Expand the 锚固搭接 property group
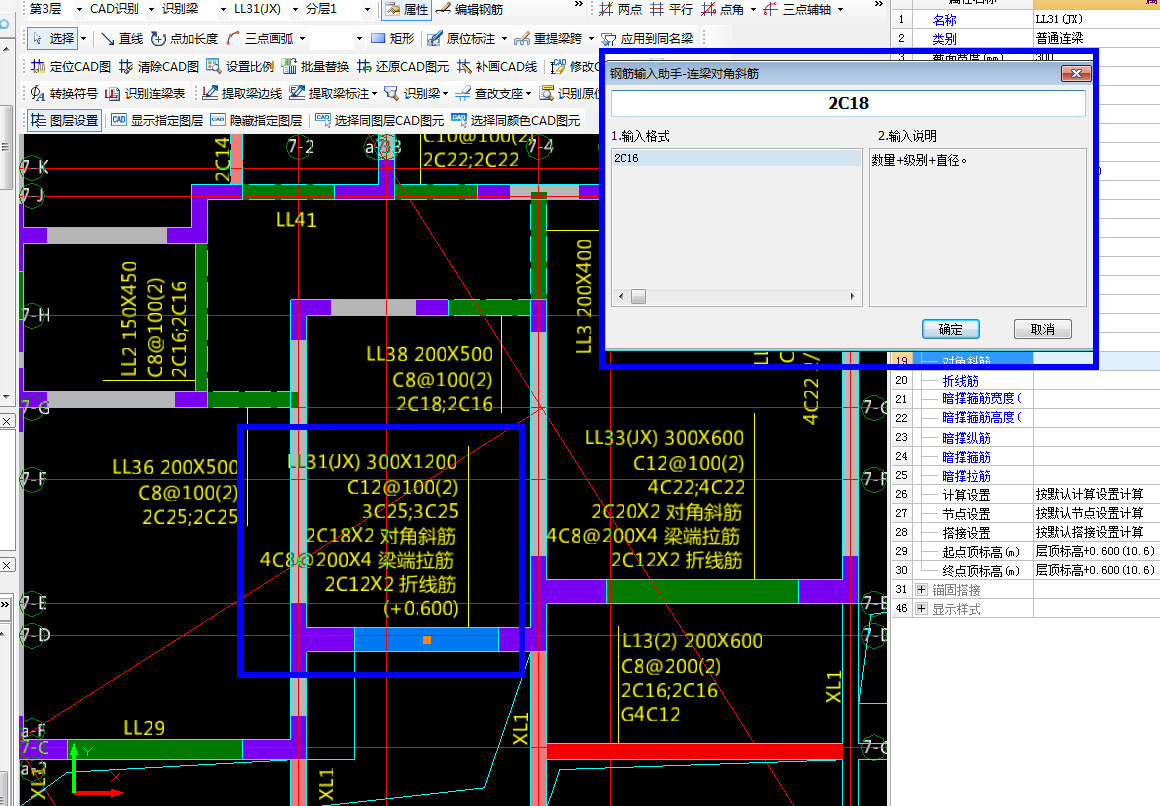 coord(921,590)
